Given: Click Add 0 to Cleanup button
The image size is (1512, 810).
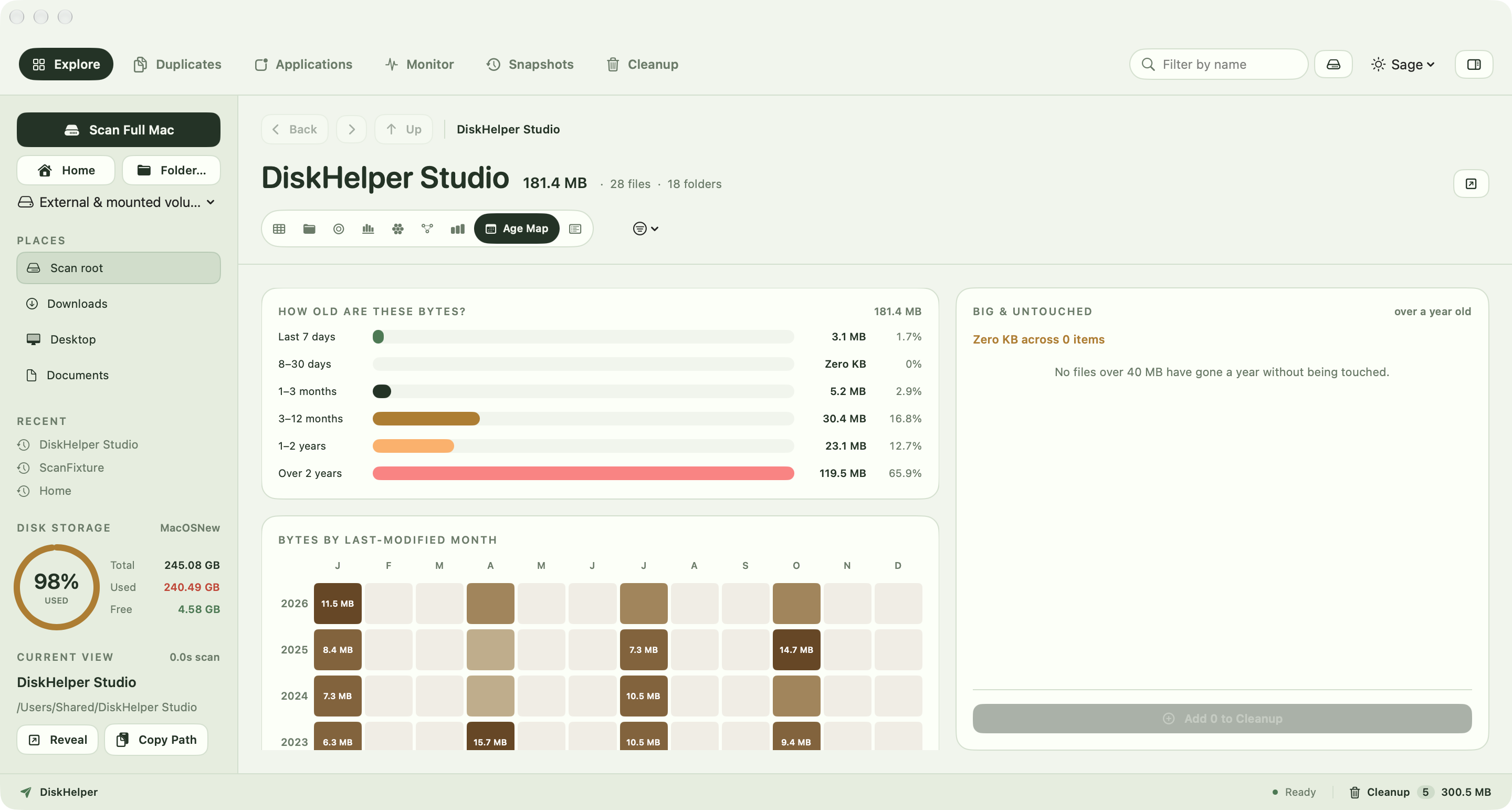Looking at the screenshot, I should 1222,719.
